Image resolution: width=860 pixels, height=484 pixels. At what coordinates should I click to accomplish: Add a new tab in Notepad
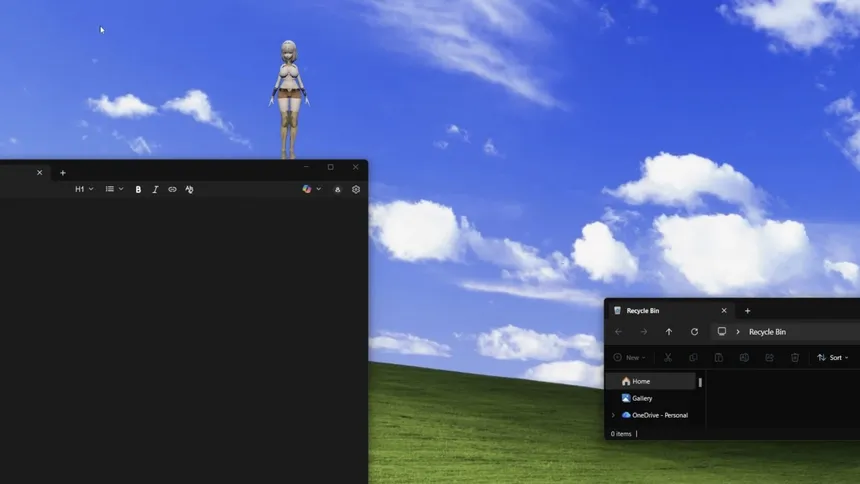(x=63, y=173)
